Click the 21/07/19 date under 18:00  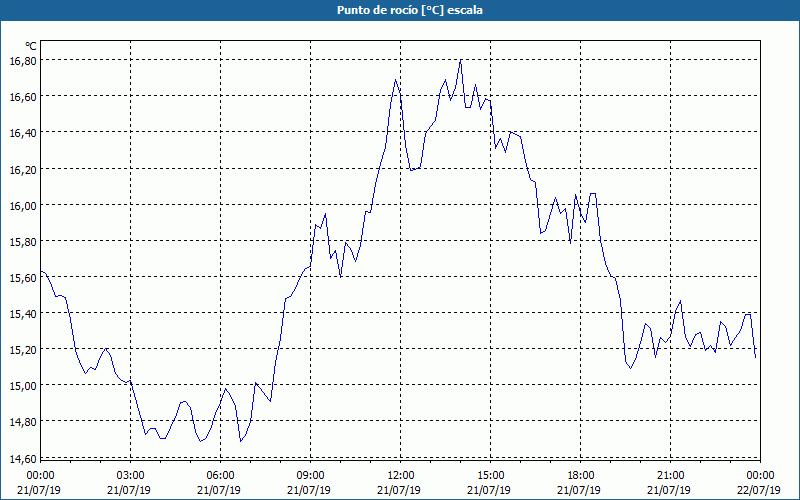(x=579, y=490)
